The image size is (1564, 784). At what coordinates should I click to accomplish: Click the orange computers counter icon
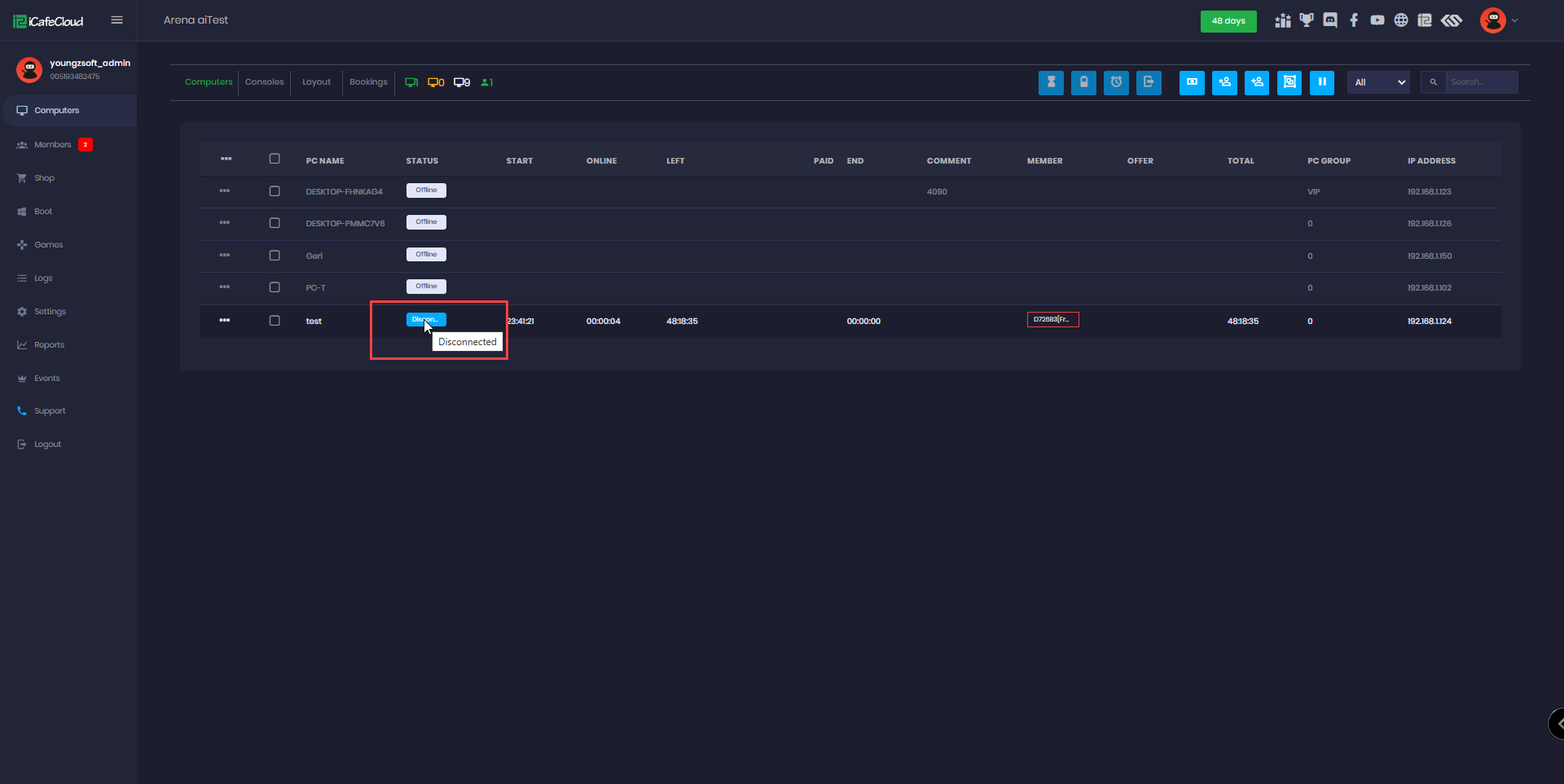[x=436, y=82]
